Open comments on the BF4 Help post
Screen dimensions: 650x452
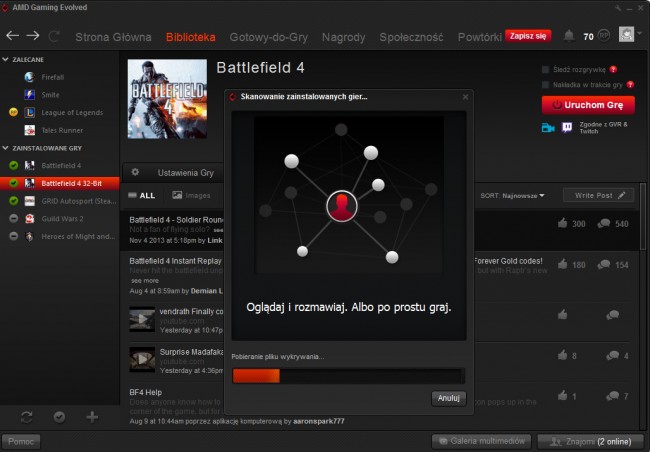pos(612,396)
